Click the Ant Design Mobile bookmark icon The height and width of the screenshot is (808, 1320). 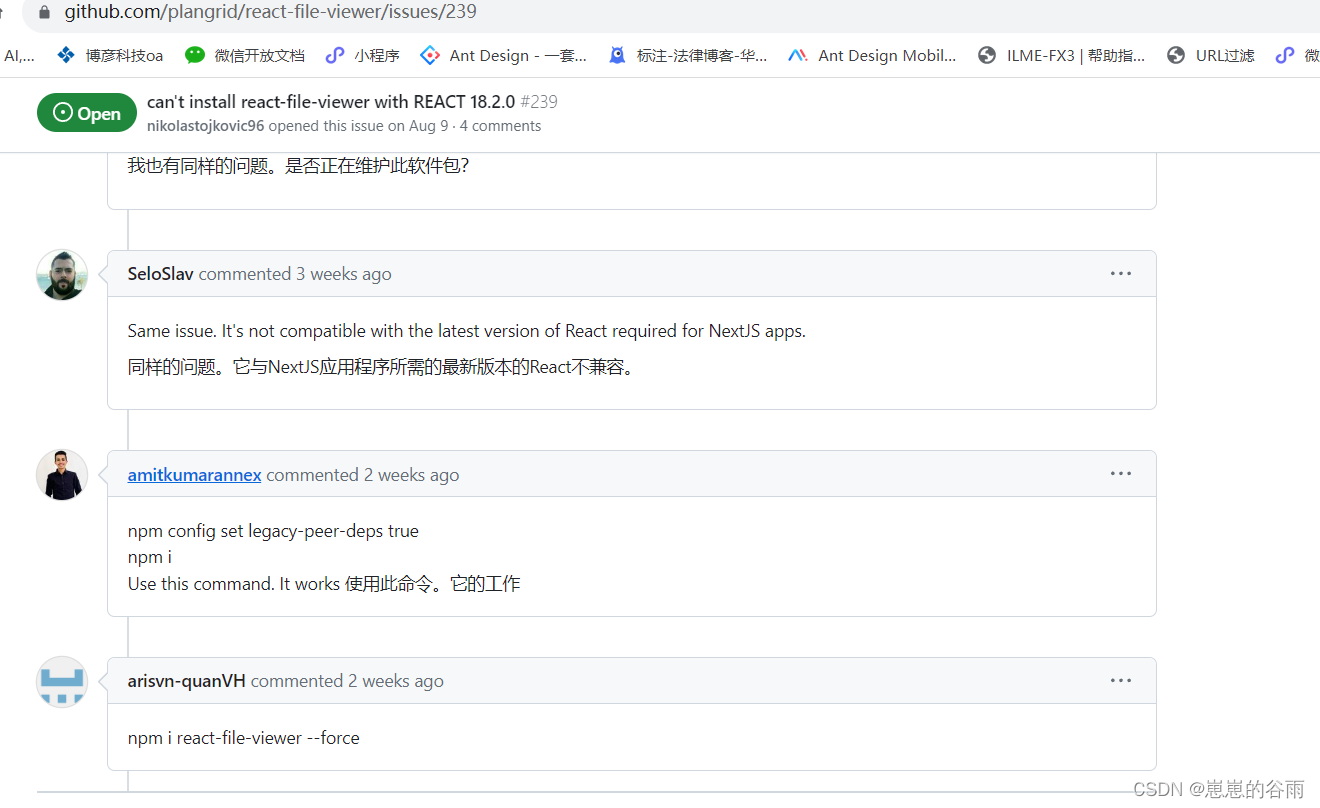(797, 55)
